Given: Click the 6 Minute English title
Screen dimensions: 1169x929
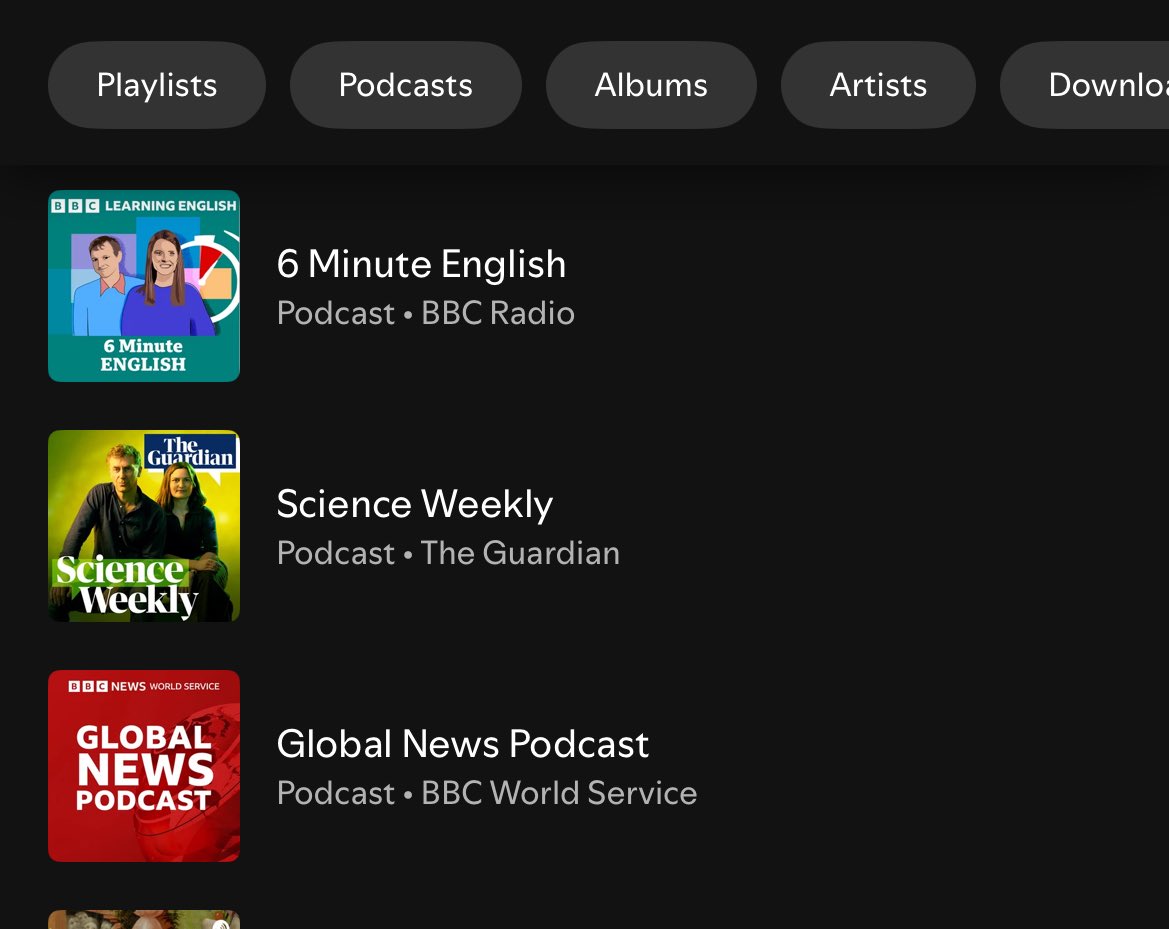Looking at the screenshot, I should 421,264.
